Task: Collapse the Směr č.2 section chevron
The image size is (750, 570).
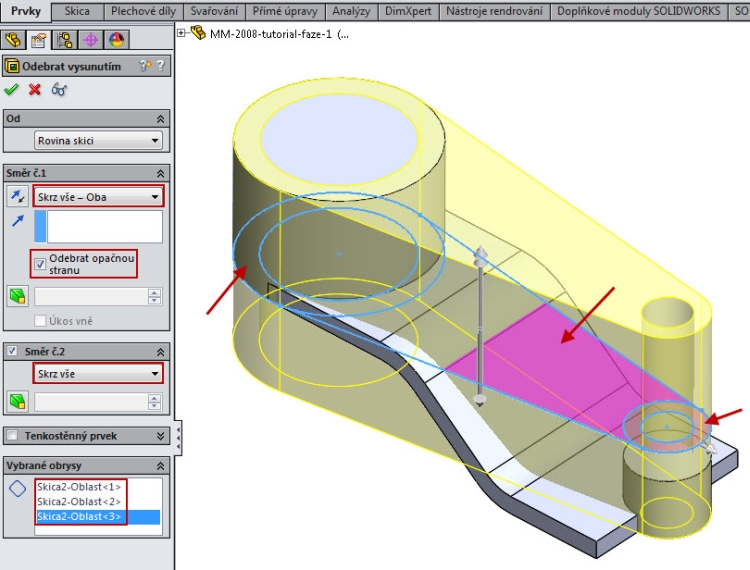Action: [x=160, y=352]
